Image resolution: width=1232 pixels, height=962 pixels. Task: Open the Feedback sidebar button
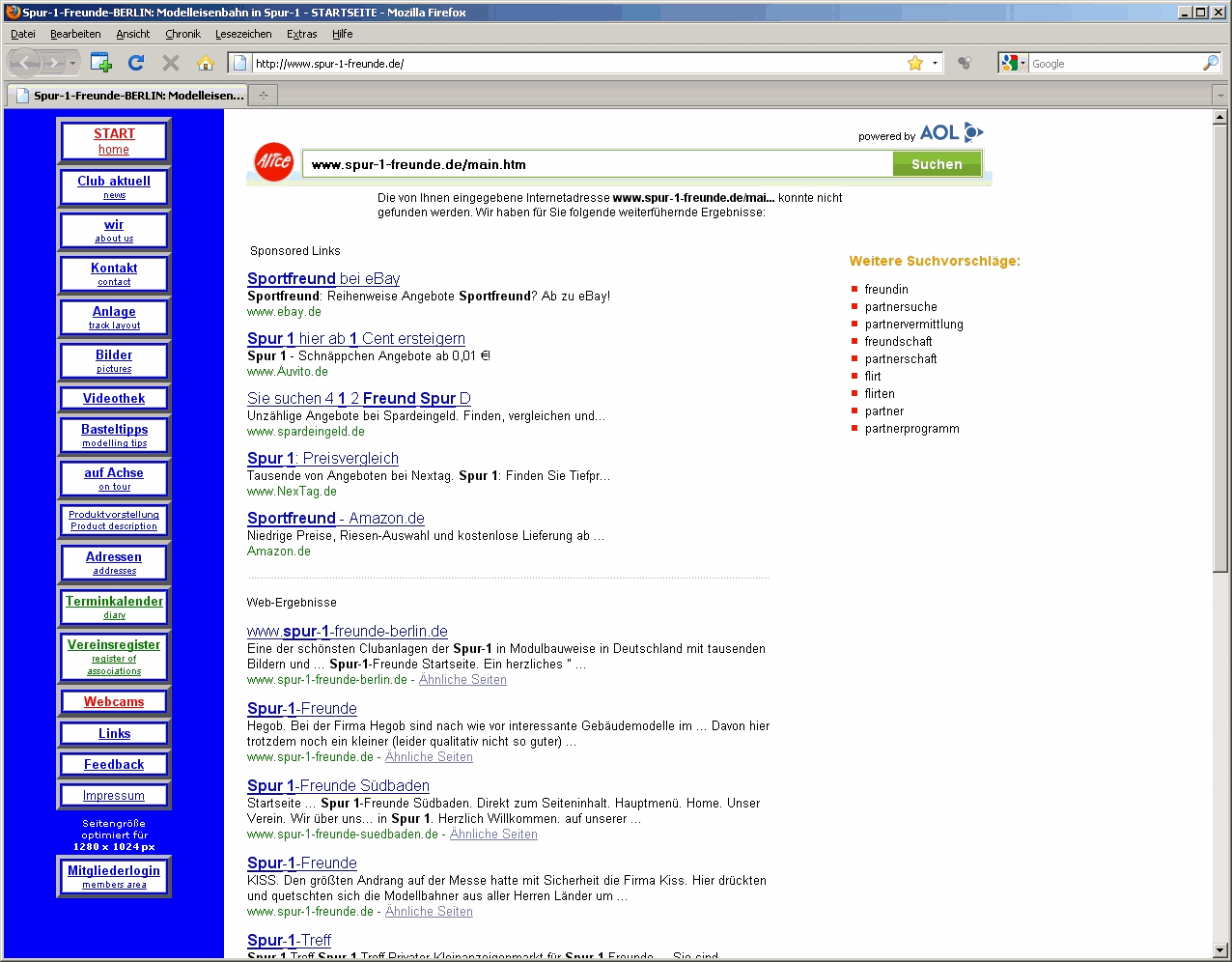(x=114, y=764)
